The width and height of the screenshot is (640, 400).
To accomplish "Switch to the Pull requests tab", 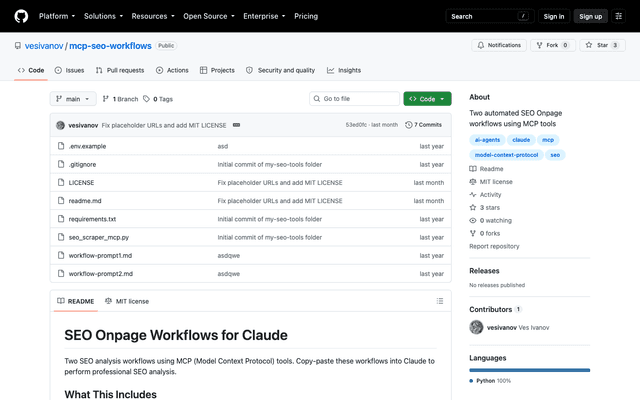I will tap(120, 70).
